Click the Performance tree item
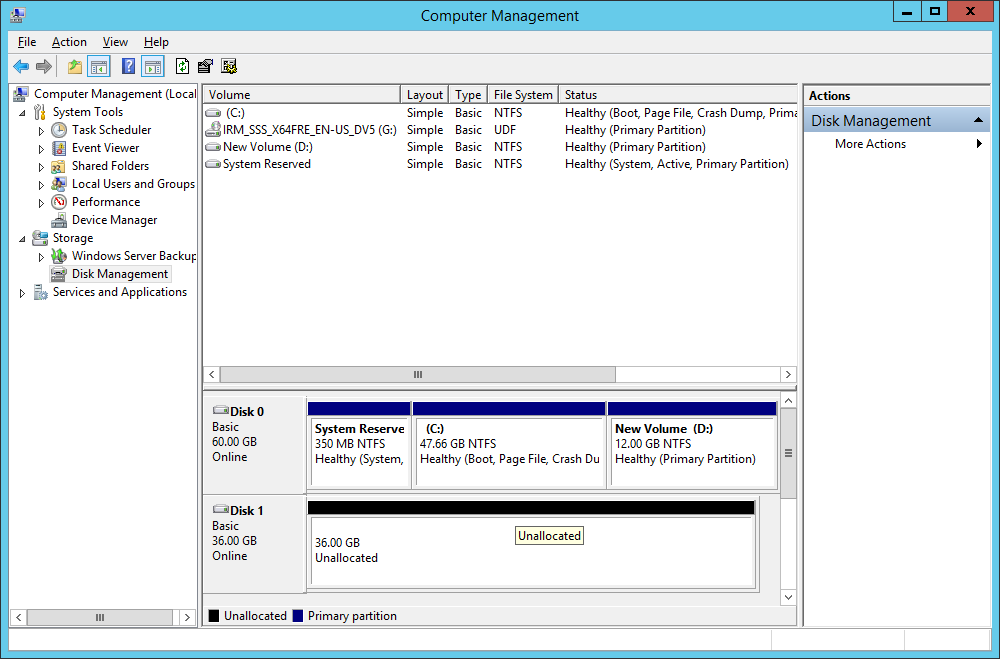Viewport: 1000px width, 659px height. [x=106, y=202]
